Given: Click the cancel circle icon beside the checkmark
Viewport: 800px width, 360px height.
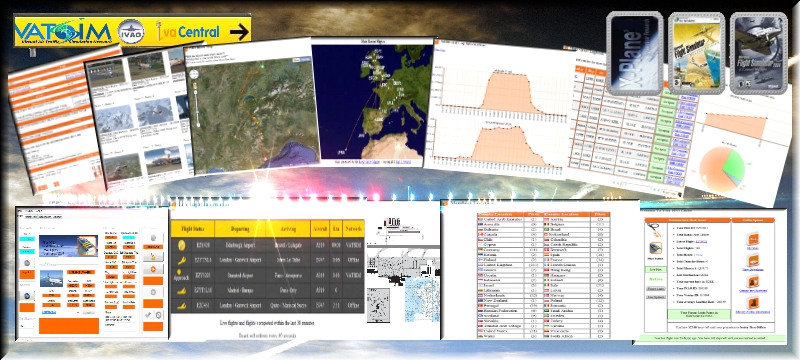Looking at the screenshot, I should (158, 315).
